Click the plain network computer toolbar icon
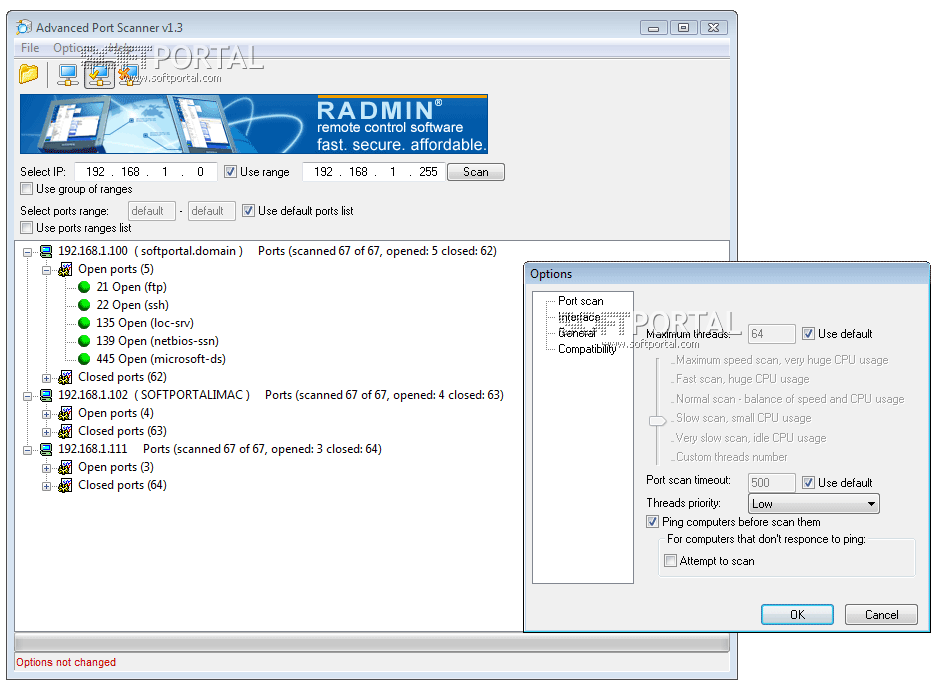 (68, 75)
